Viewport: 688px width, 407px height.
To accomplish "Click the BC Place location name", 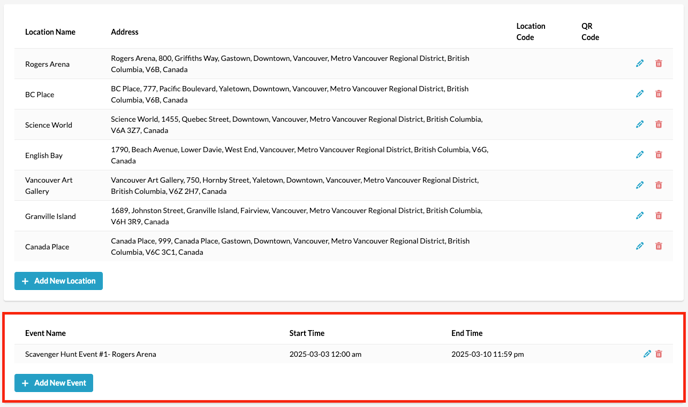I will point(39,95).
